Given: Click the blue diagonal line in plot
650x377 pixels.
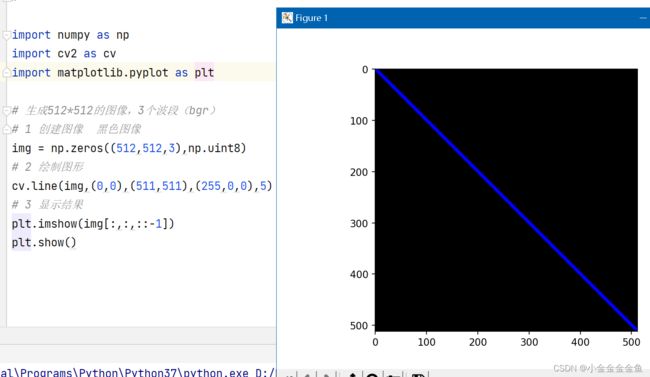Looking at the screenshot, I should pos(506,200).
